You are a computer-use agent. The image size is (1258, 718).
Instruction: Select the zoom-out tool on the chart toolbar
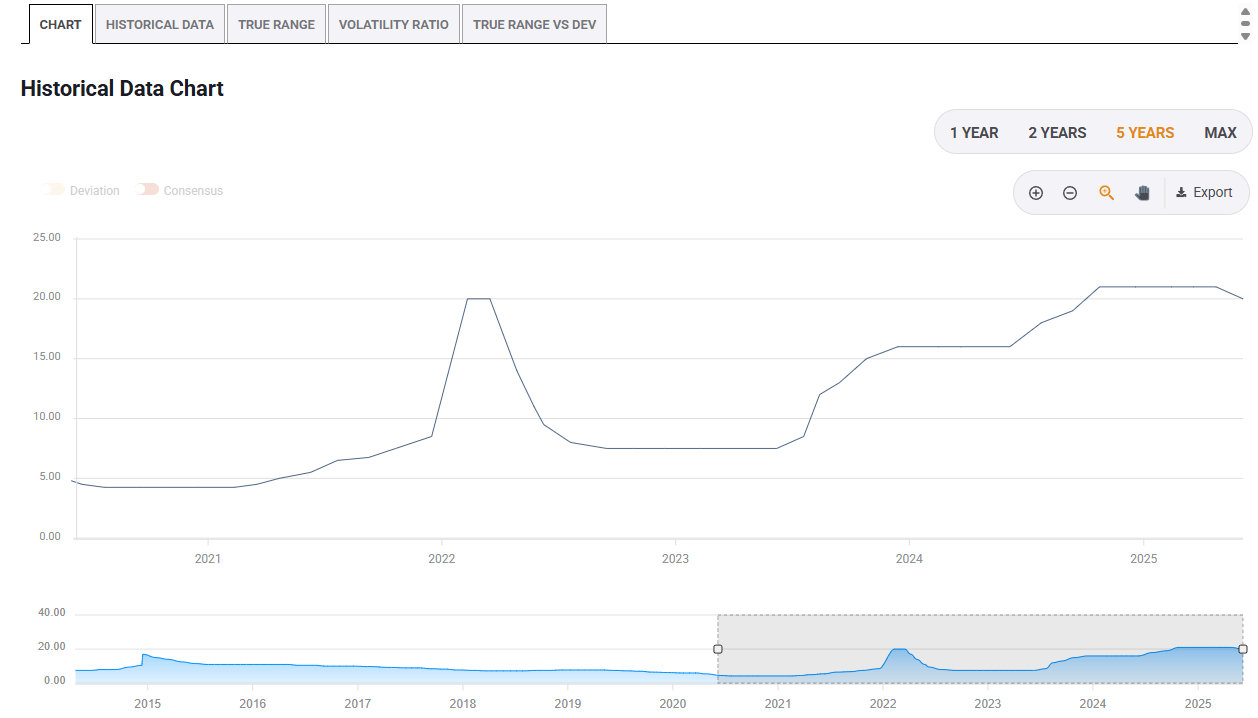[1070, 192]
